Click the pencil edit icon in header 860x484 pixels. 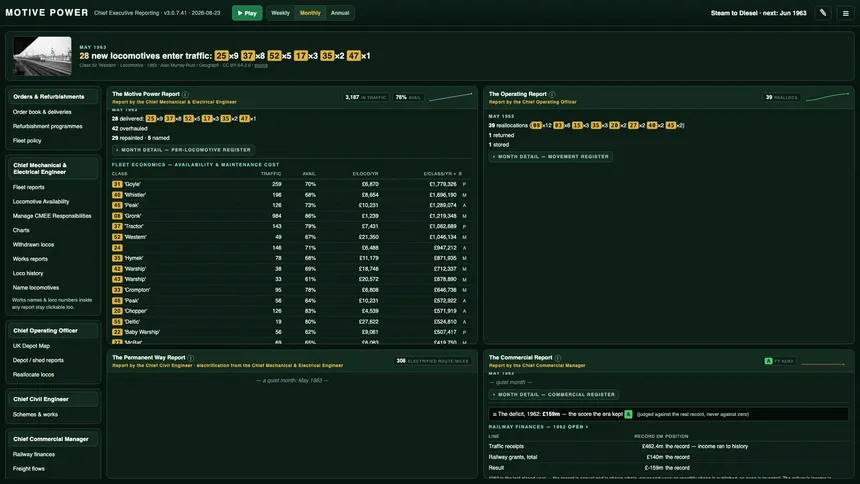[823, 13]
